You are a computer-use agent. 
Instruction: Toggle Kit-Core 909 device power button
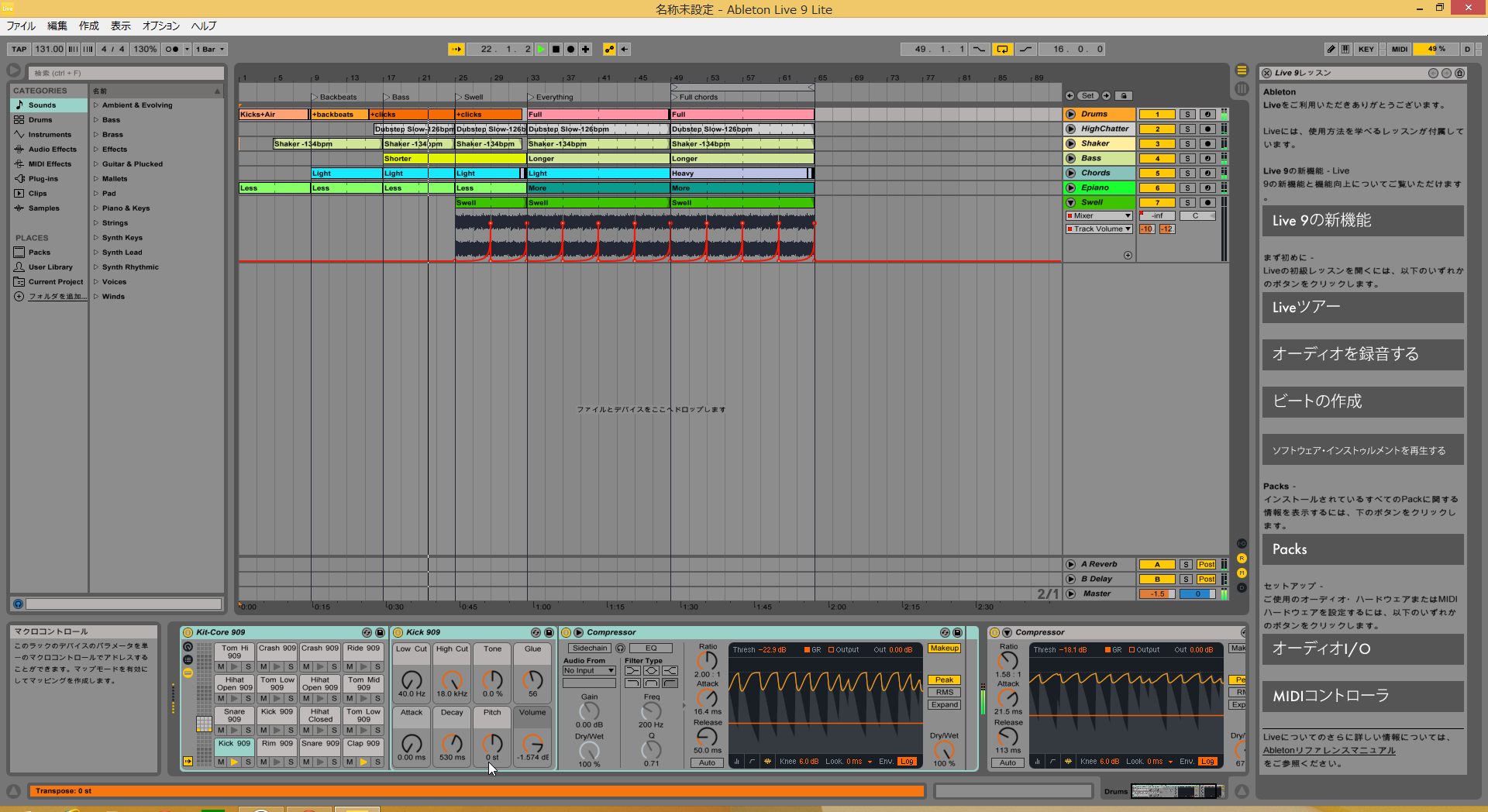pyautogui.click(x=188, y=632)
